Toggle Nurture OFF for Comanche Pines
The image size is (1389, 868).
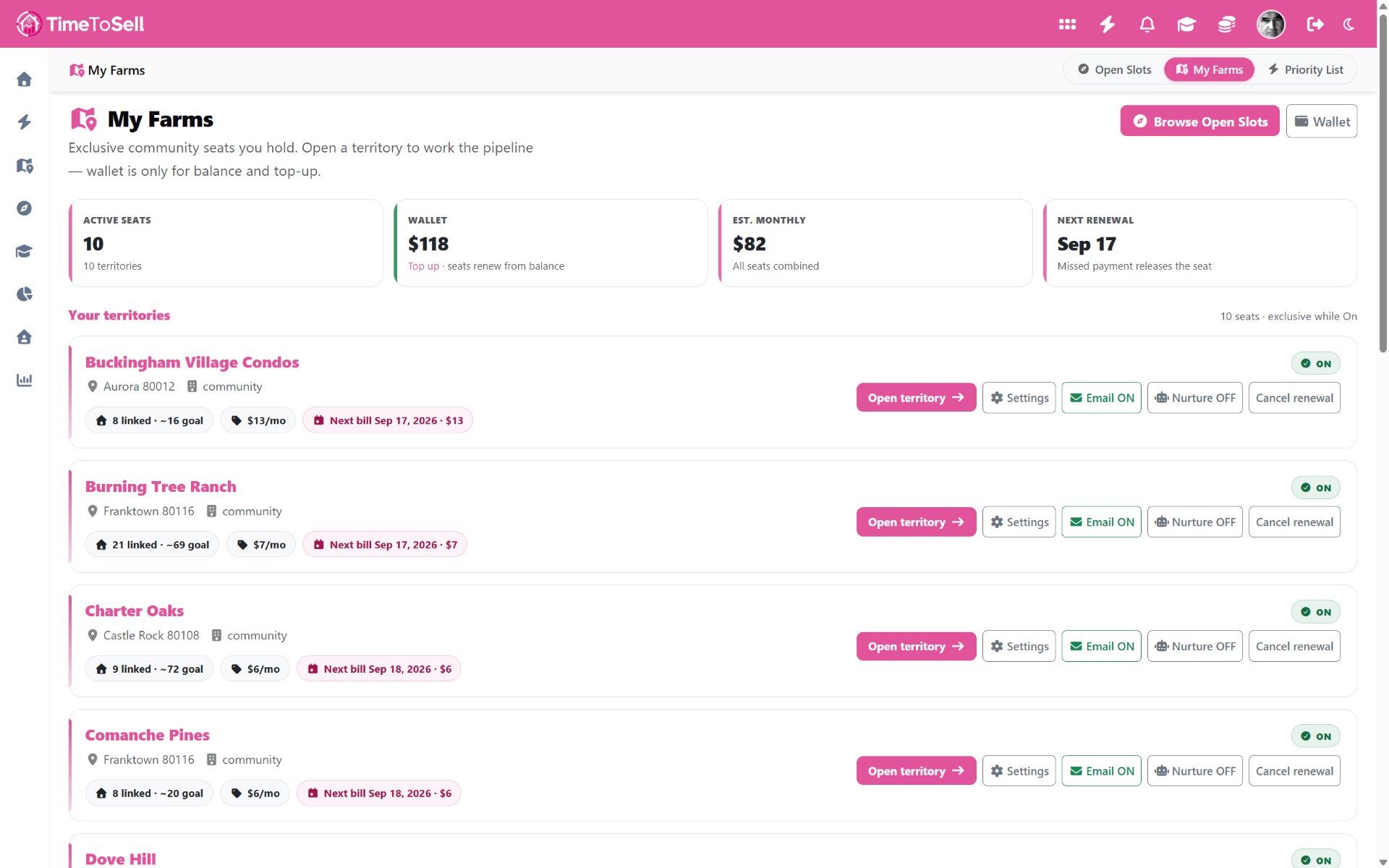click(x=1194, y=771)
